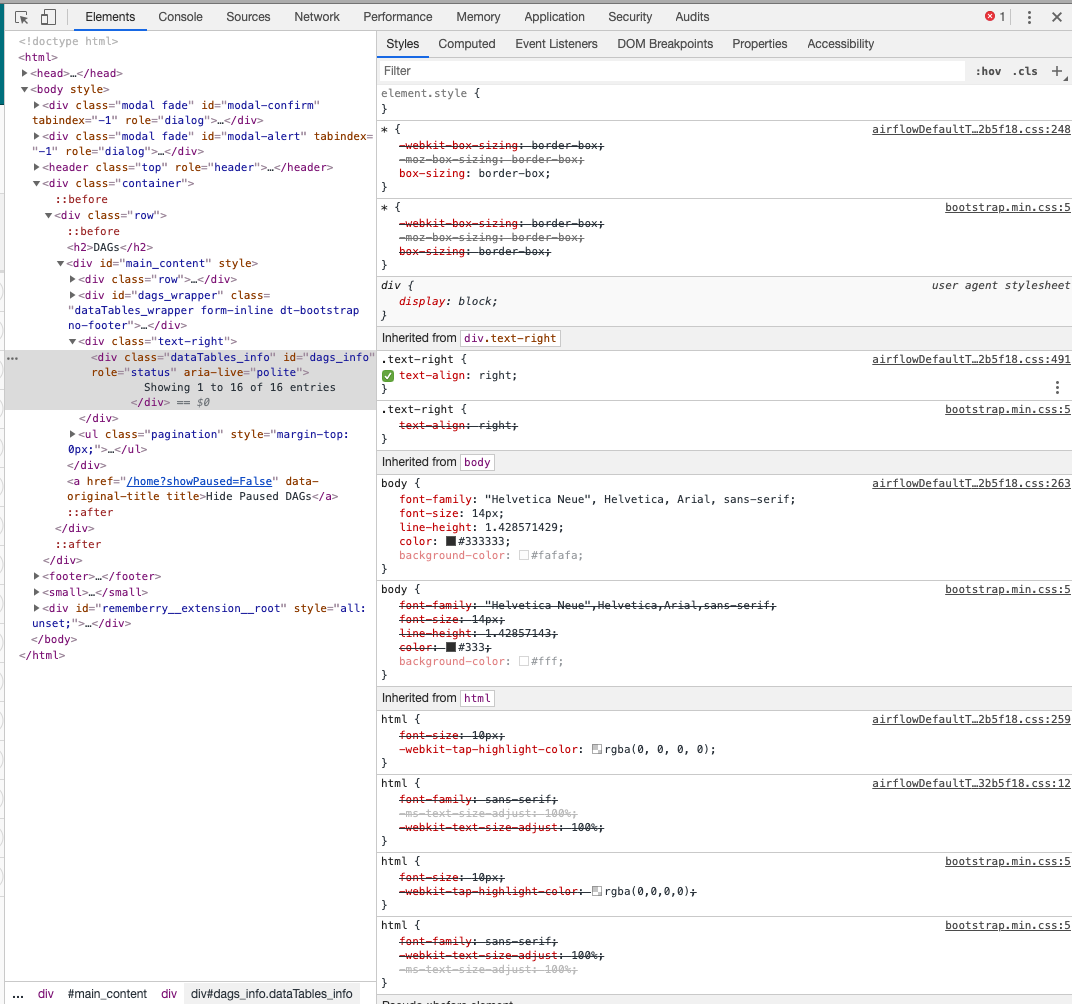Viewport: 1072px width, 1004px height.
Task: Toggle the :hov element state button
Action: point(988,71)
